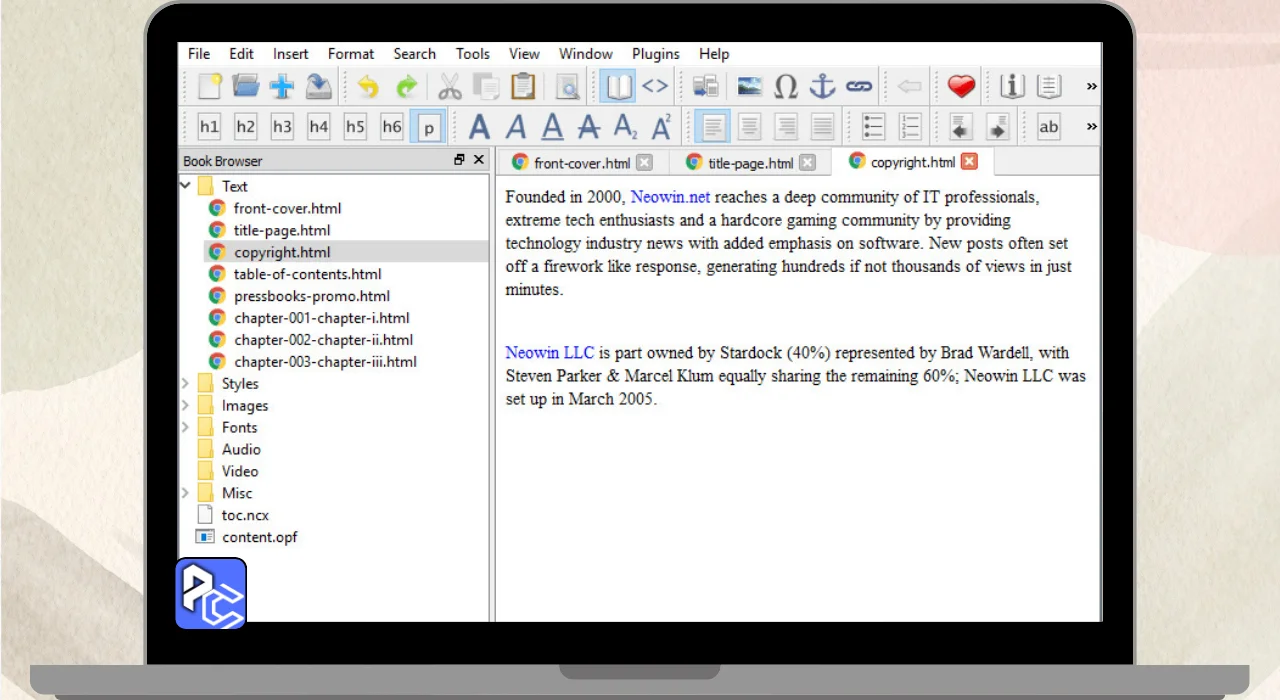1280x700 pixels.
Task: Click the Save icon in toolbar
Action: pyautogui.click(x=318, y=87)
